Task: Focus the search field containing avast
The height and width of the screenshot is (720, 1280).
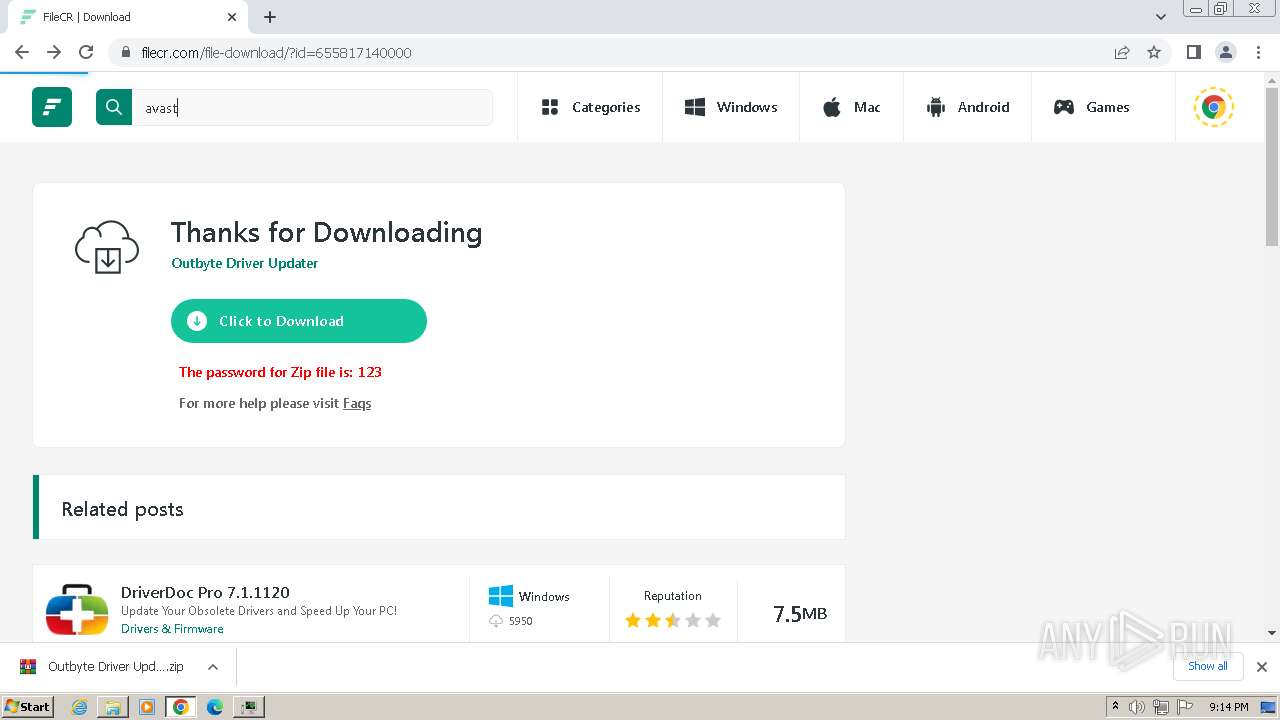Action: coord(312,107)
